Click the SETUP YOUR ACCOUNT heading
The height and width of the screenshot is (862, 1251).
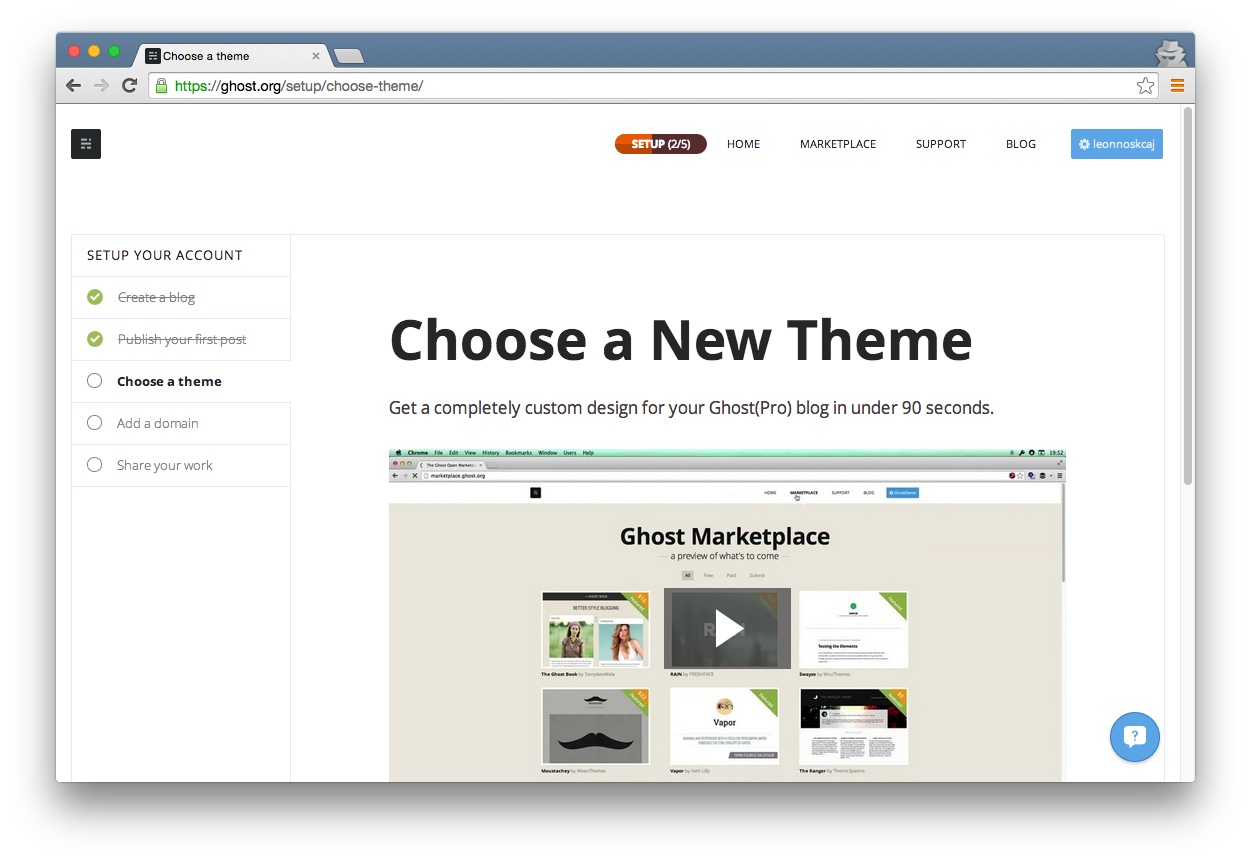coord(165,255)
